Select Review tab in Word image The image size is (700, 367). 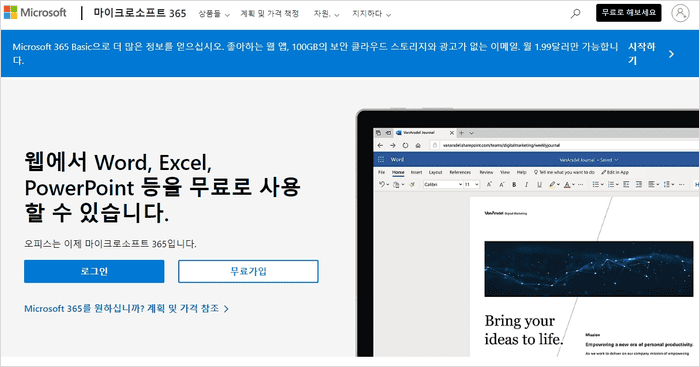[x=486, y=172]
